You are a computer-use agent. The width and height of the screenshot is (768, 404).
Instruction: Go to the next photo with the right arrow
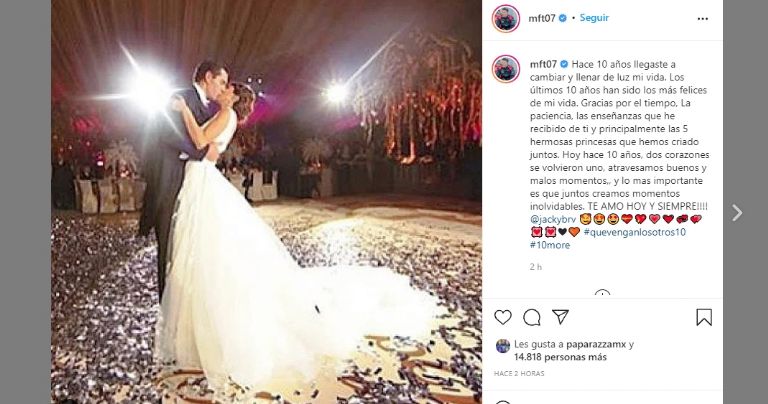[737, 213]
